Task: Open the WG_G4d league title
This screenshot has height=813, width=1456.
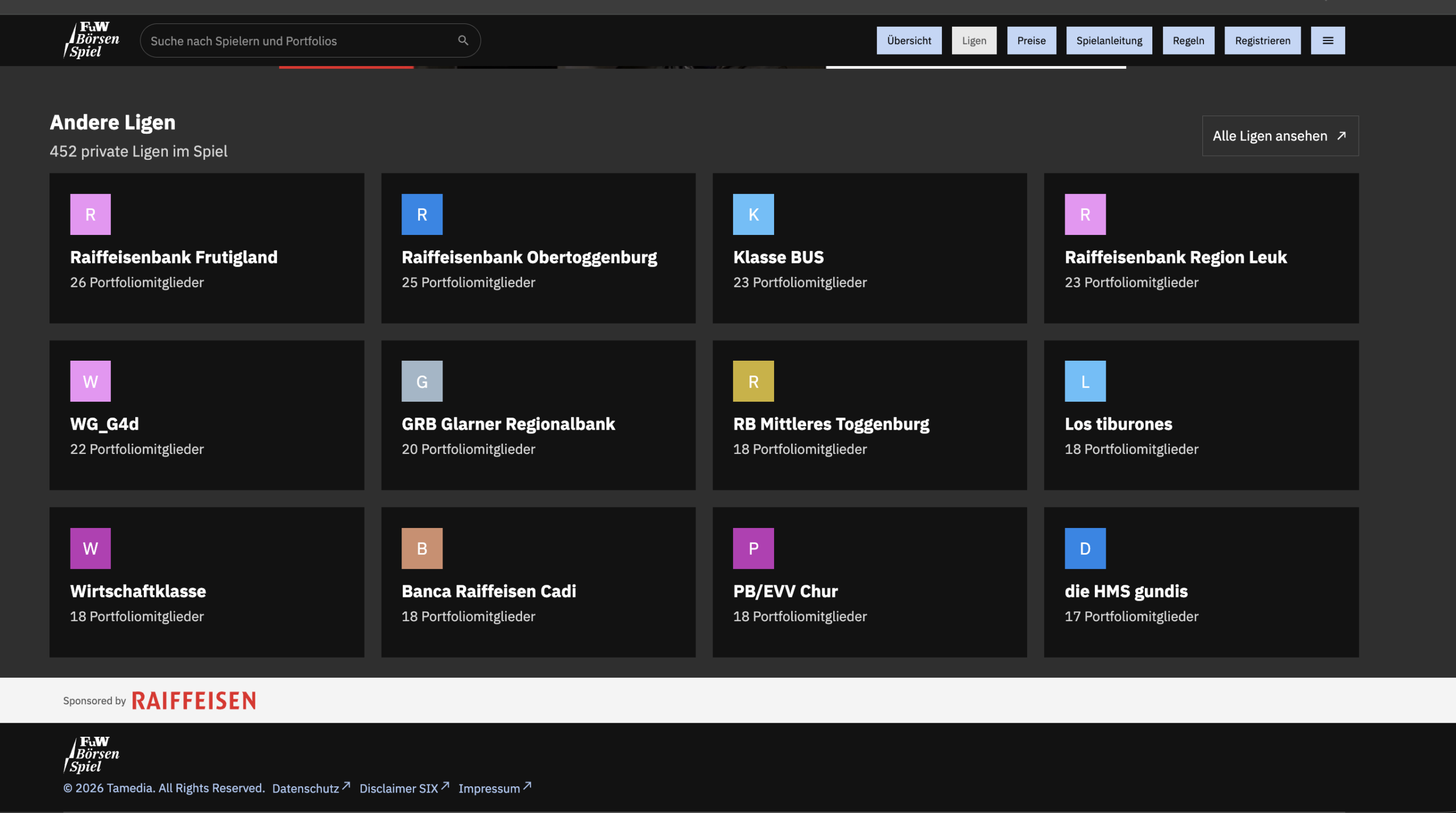Action: tap(104, 424)
